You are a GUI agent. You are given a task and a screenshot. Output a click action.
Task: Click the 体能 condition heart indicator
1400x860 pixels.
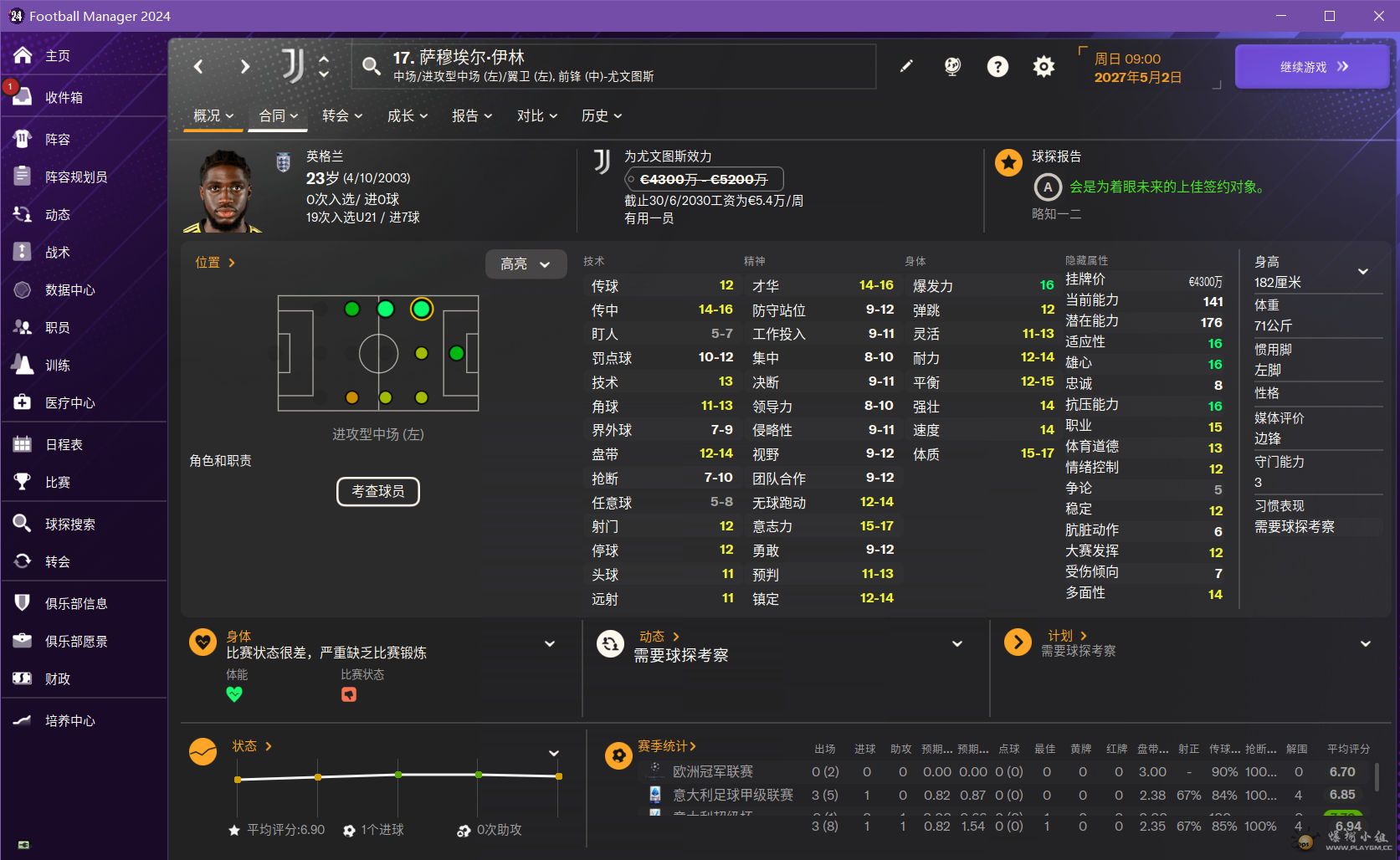pos(234,694)
